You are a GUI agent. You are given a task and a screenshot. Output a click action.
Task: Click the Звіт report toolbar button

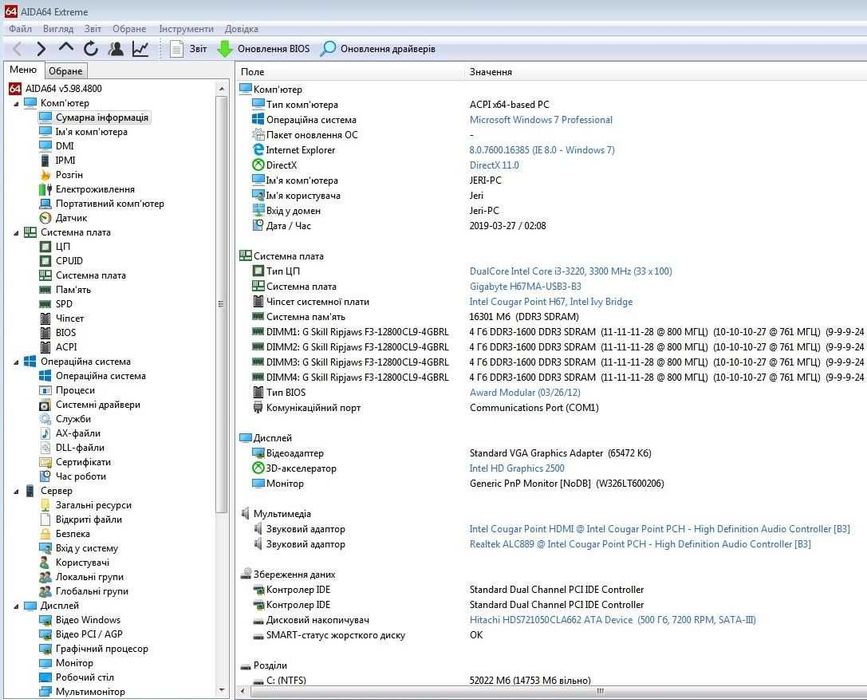(x=189, y=49)
